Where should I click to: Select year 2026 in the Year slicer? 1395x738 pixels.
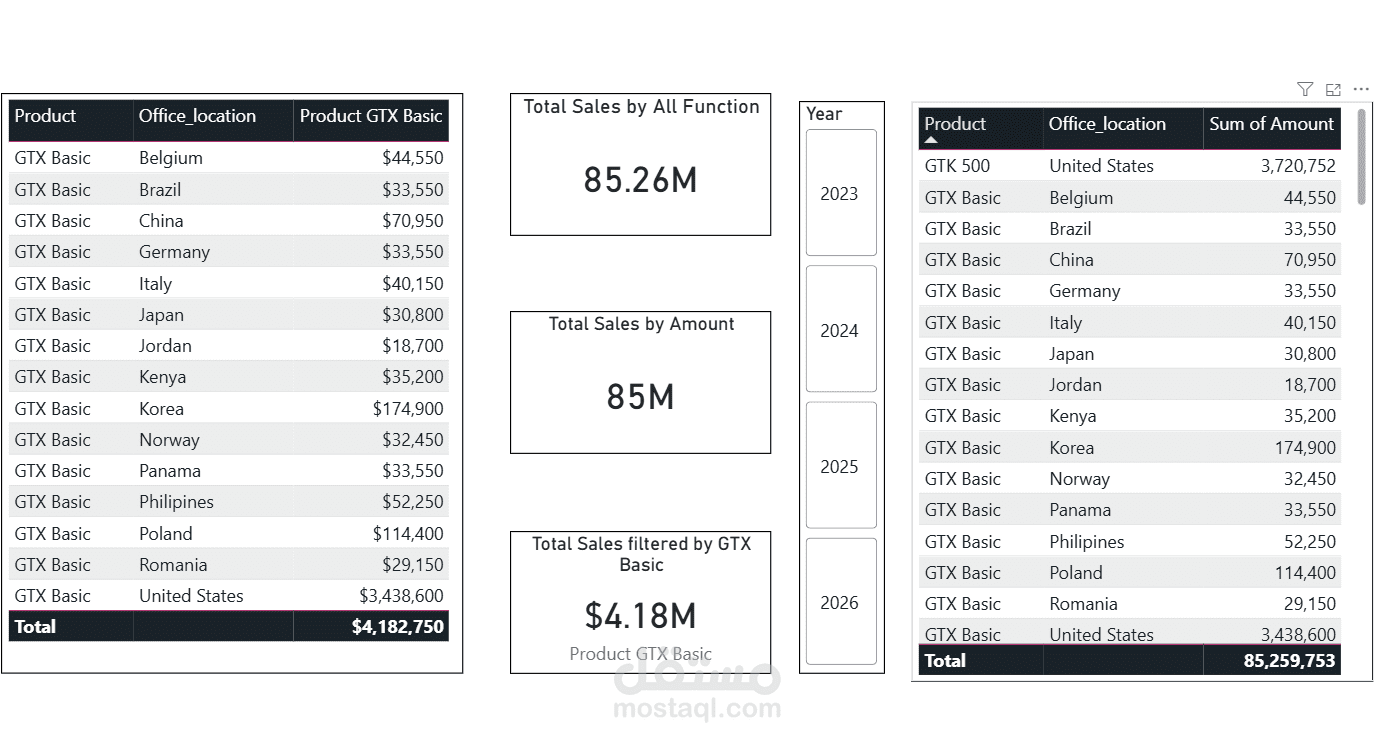841,602
